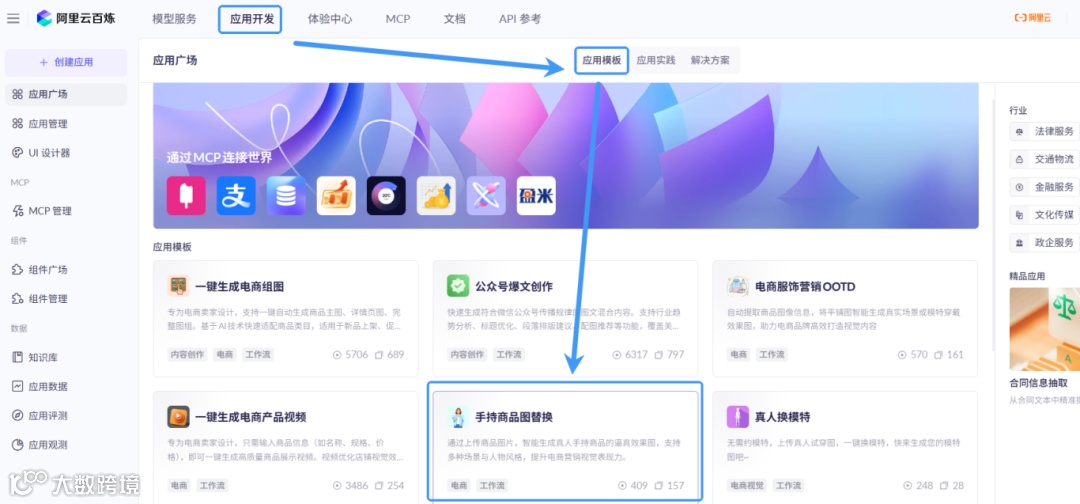The width and height of the screenshot is (1080, 504).
Task: Open the gold coins arrow MCP icon
Action: [436, 196]
